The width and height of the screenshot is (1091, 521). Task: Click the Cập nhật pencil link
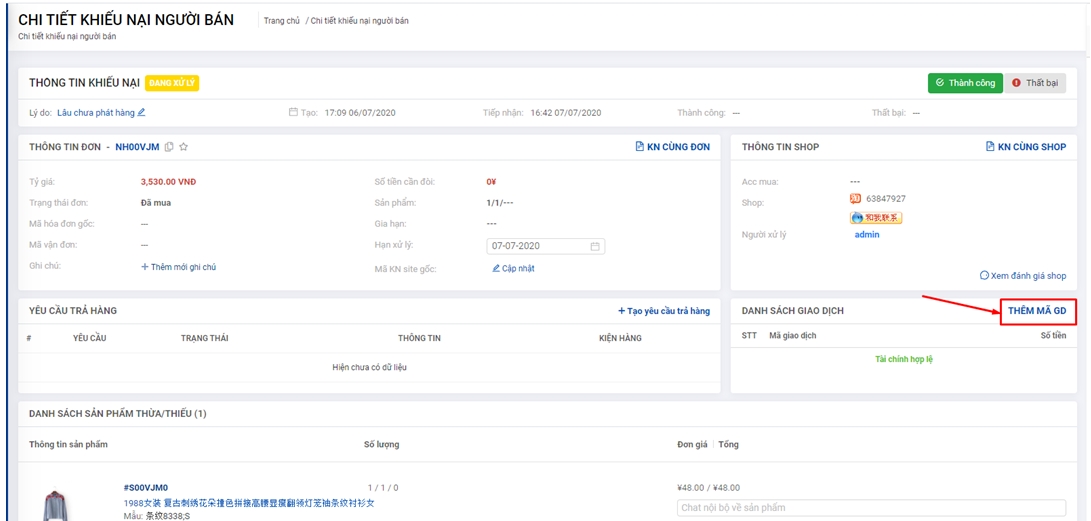[x=513, y=269]
